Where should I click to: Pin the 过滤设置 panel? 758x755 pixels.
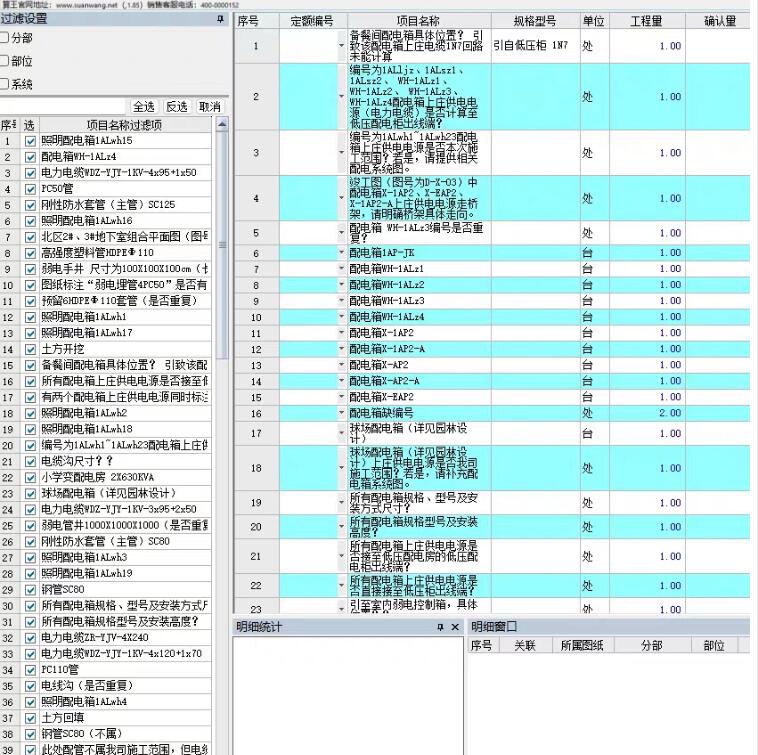(x=220, y=19)
